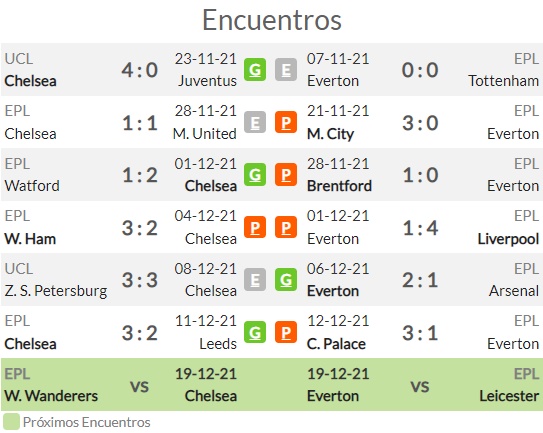
Task: Click the orange P badge for Everton vs Liverpool
Action: coord(286,227)
